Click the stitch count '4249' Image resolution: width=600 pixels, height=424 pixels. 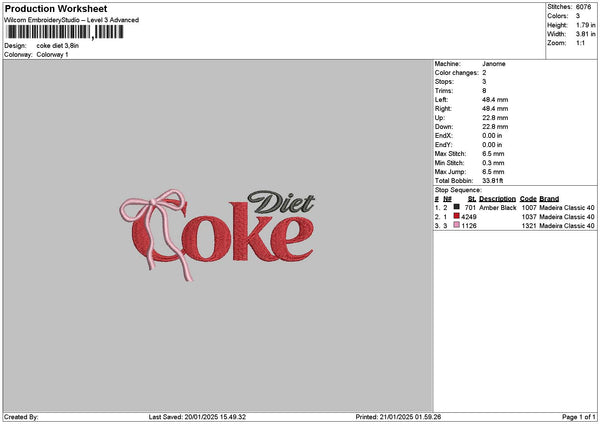(x=469, y=217)
